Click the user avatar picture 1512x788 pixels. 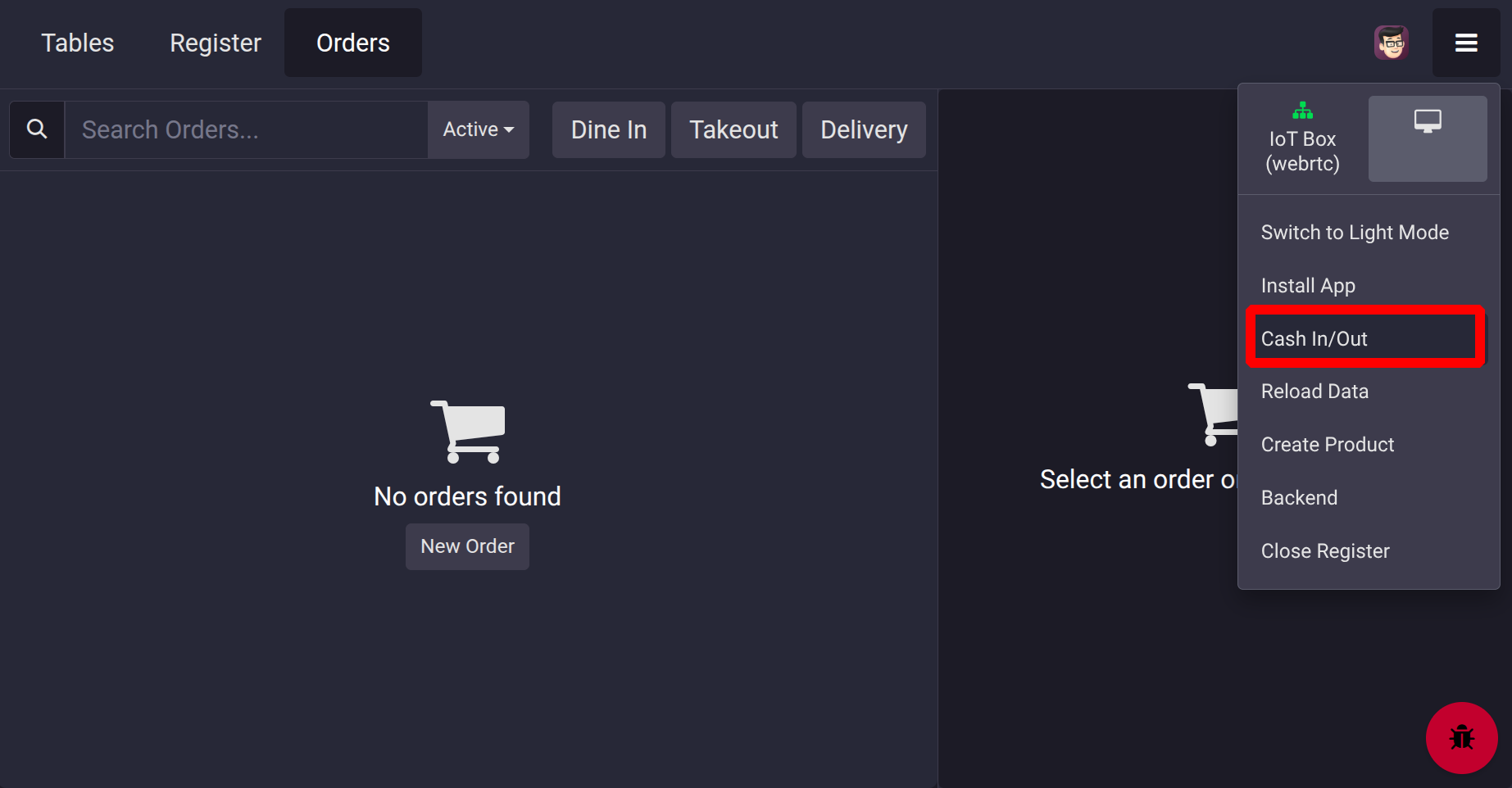[1391, 43]
